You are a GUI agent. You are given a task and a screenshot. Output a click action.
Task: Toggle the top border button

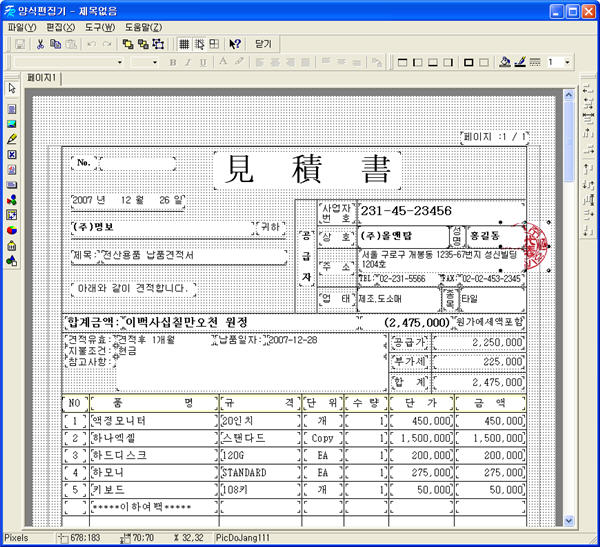(402, 62)
